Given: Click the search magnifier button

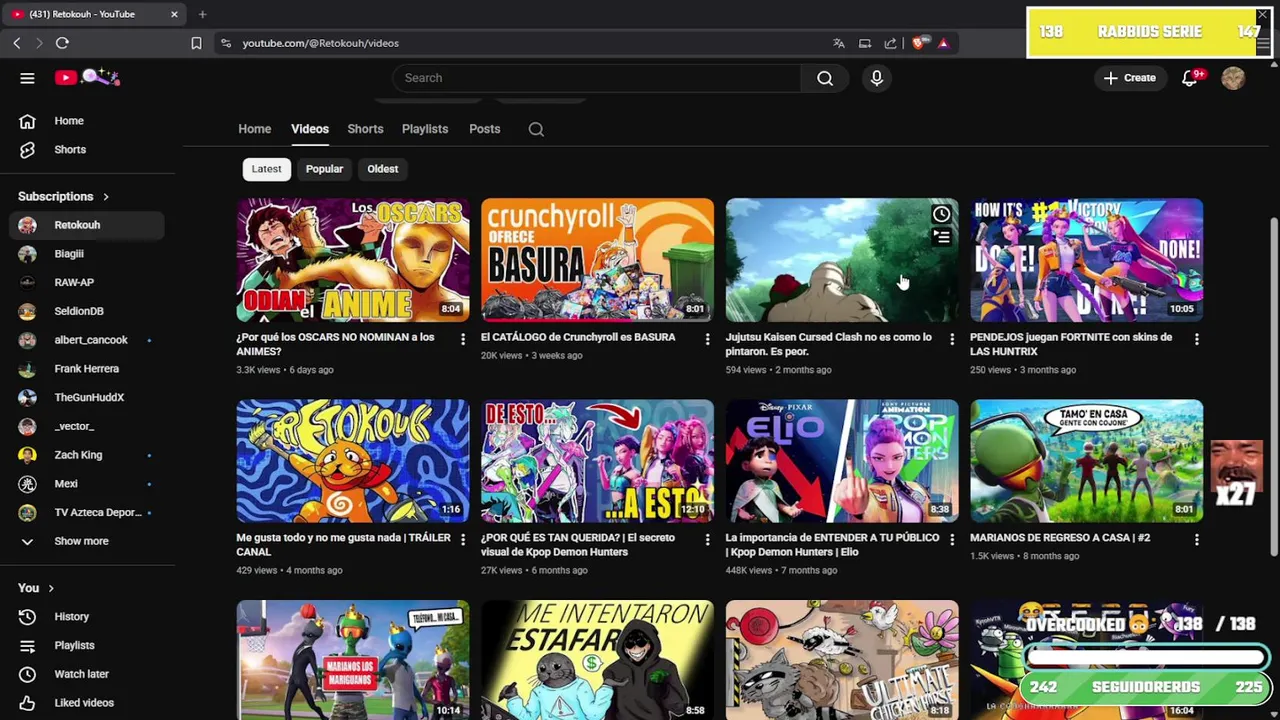Looking at the screenshot, I should coord(825,78).
